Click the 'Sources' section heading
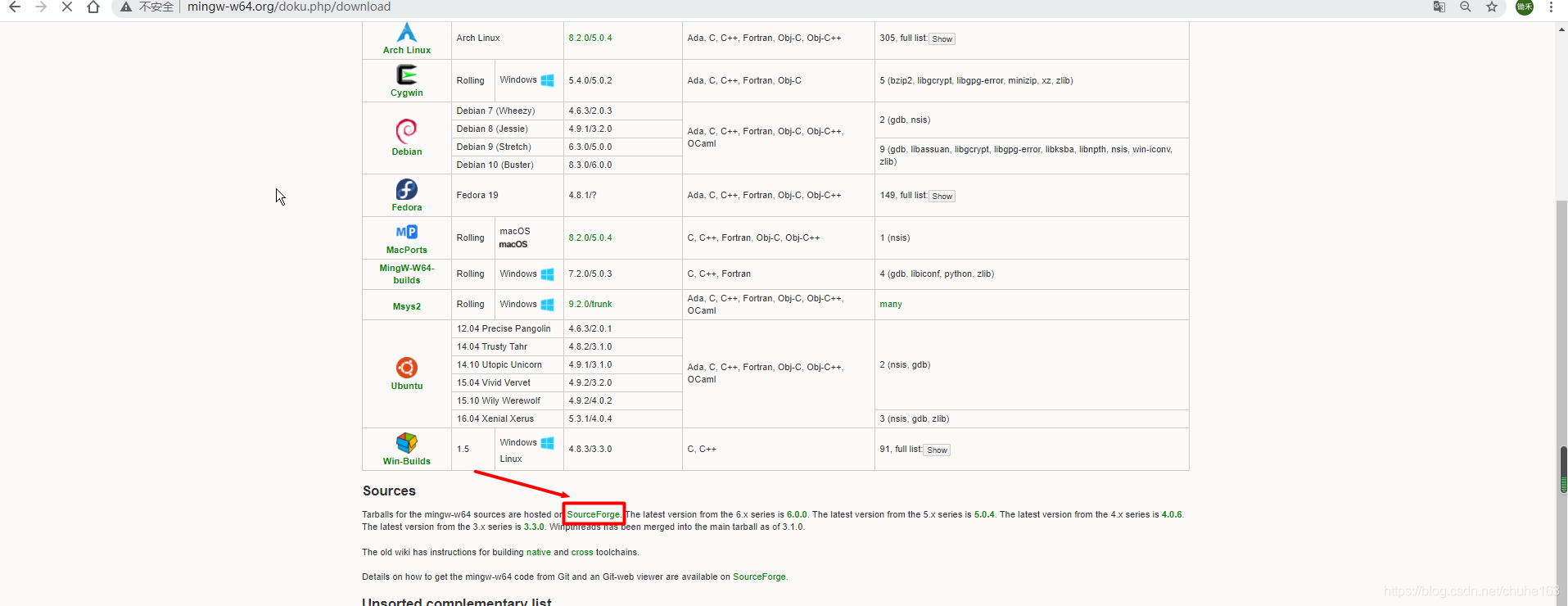The image size is (1568, 606). (x=389, y=491)
